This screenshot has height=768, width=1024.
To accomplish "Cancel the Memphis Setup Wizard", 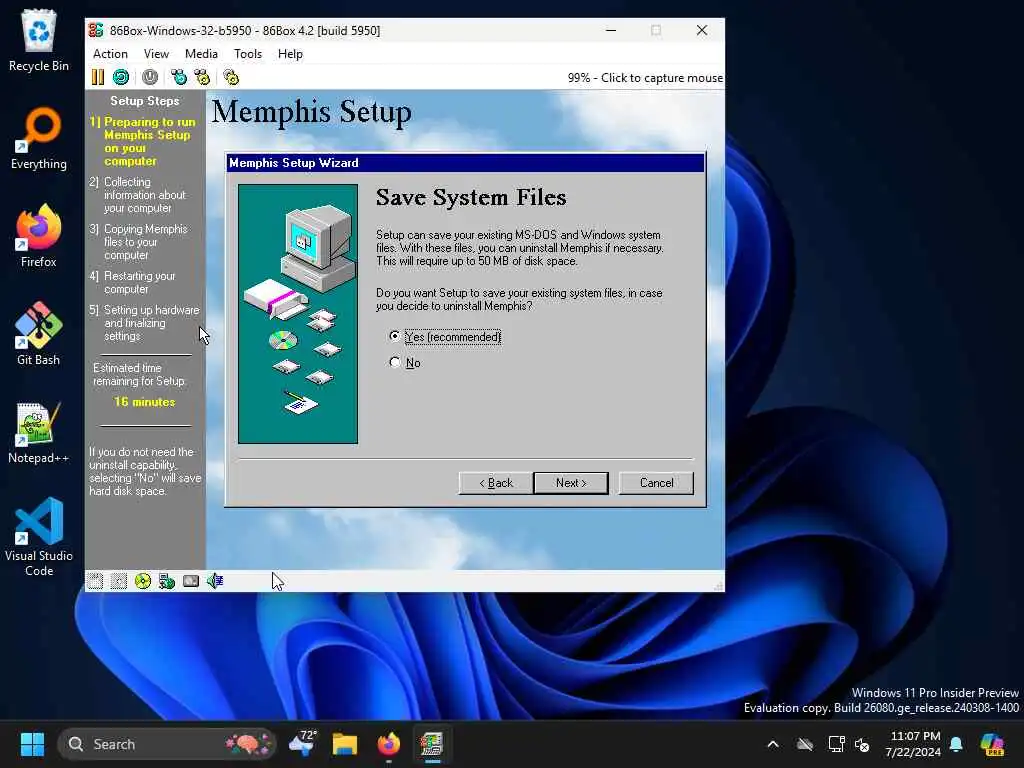I will [656, 483].
